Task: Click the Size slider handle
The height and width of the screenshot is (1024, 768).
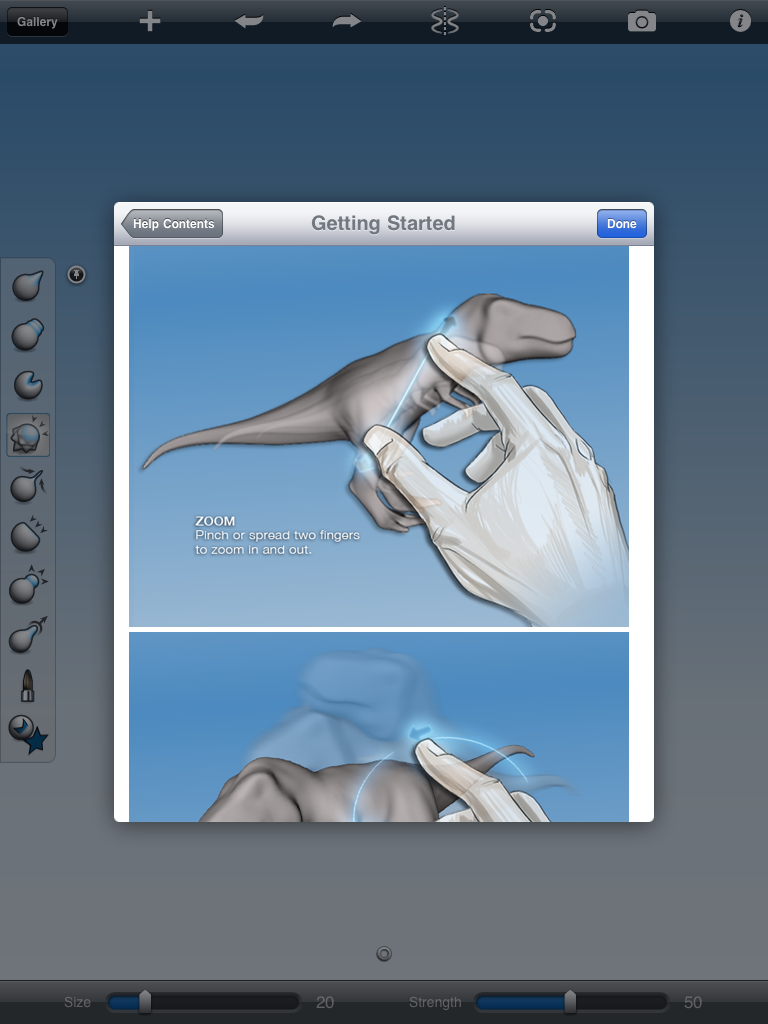Action: 145,1002
